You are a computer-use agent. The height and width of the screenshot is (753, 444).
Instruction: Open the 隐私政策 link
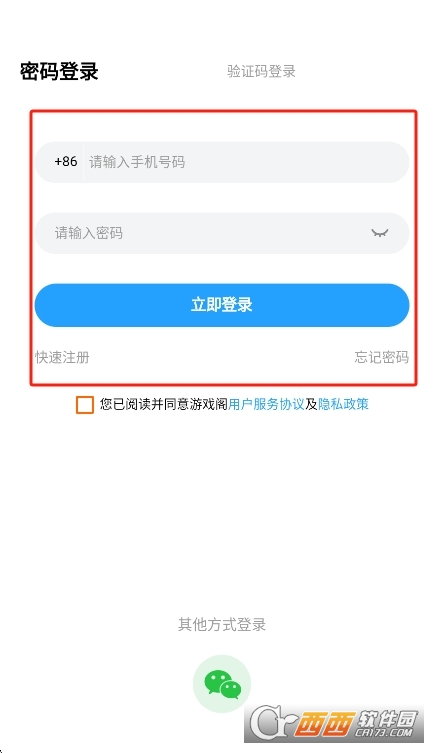pyautogui.click(x=343, y=404)
